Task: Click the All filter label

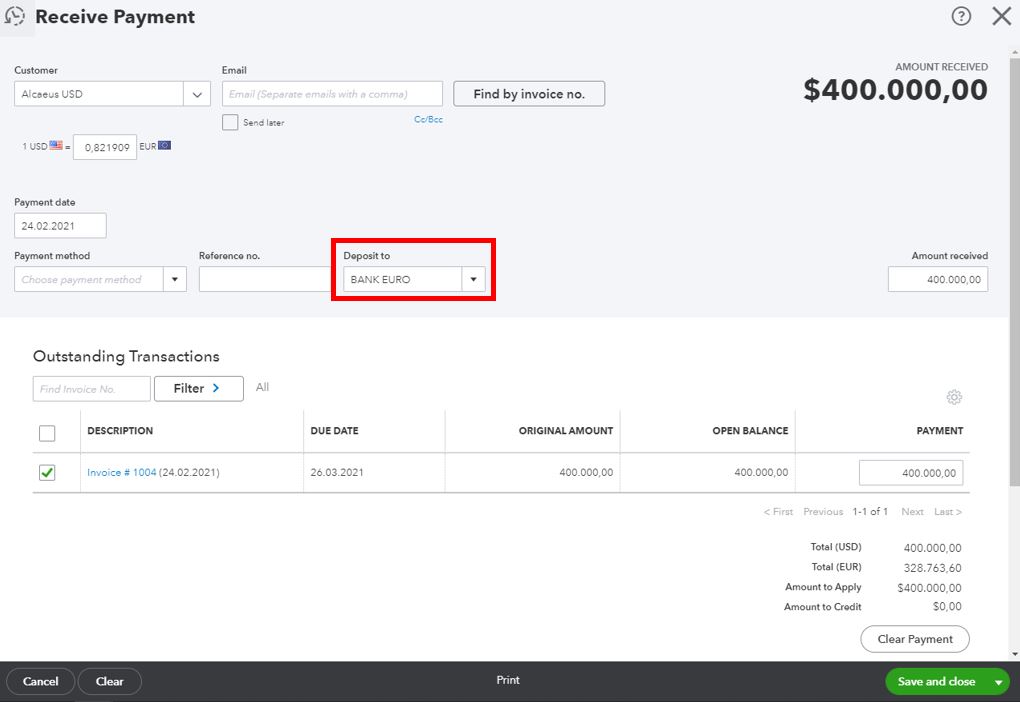Action: click(262, 387)
